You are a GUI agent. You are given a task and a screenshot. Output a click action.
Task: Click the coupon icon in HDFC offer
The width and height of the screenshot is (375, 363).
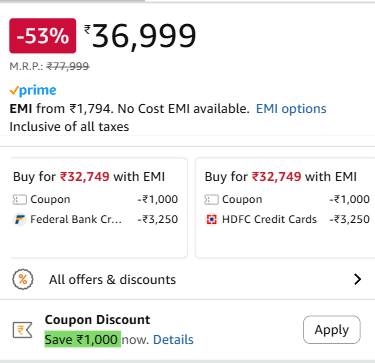click(x=211, y=200)
